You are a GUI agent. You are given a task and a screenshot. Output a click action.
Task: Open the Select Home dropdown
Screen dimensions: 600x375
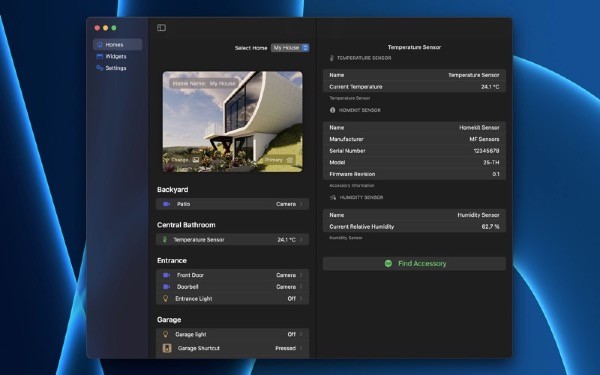(x=290, y=48)
